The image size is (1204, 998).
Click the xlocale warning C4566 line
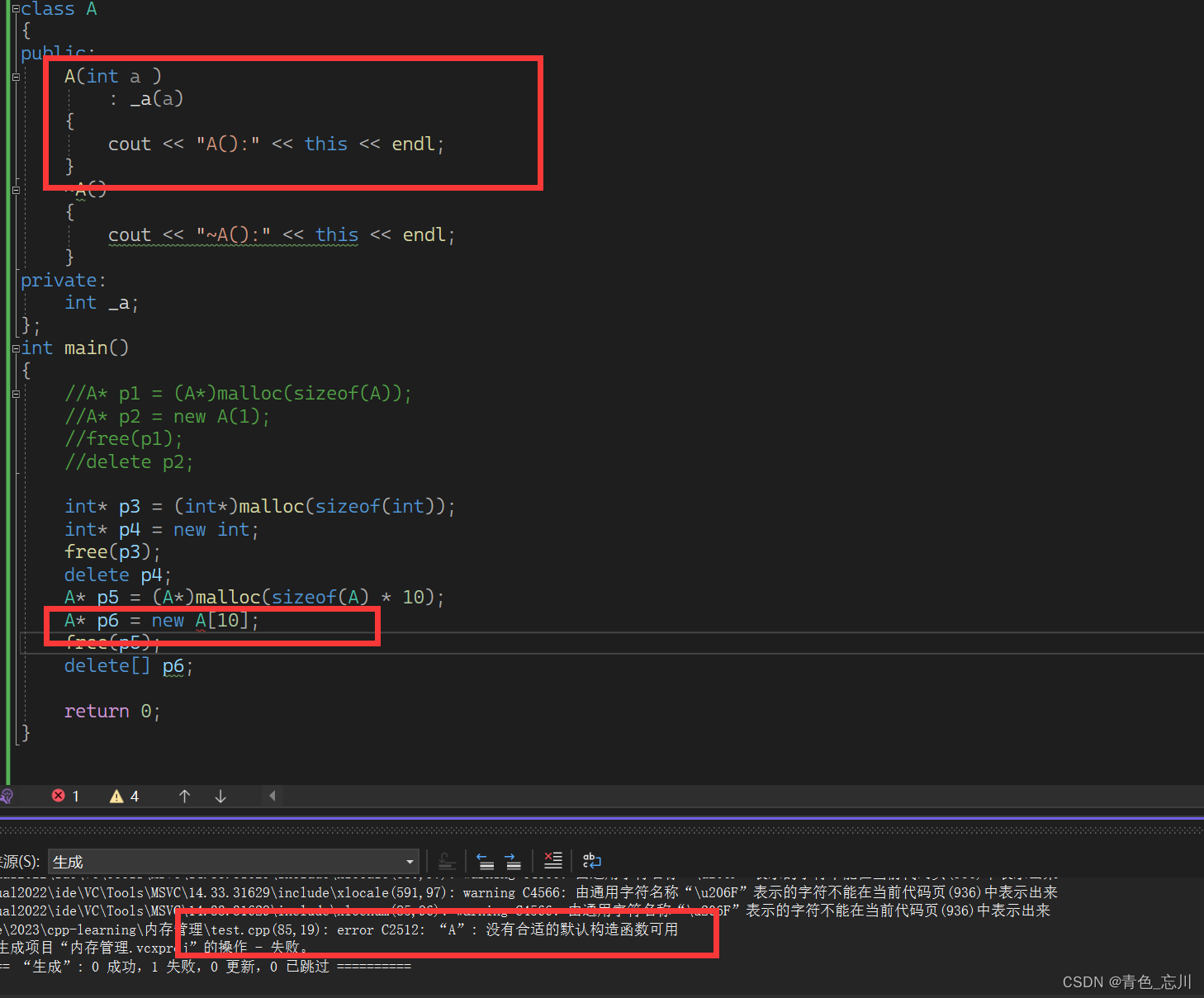pos(529,892)
